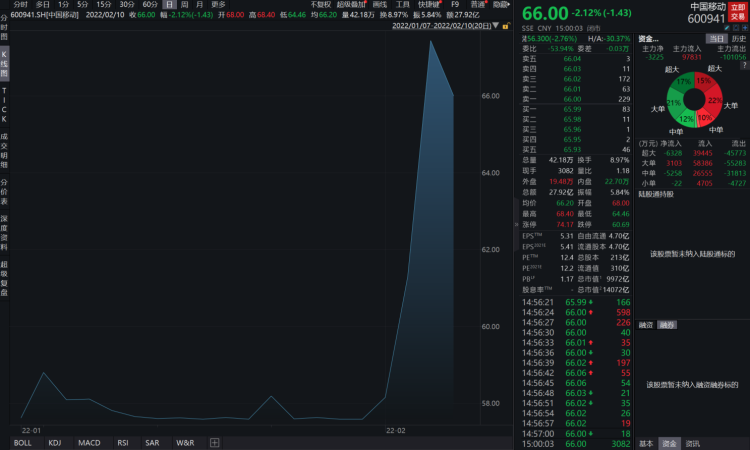Expand the 资金... panel title
This screenshot has height=450, width=750.
pyautogui.click(x=649, y=39)
